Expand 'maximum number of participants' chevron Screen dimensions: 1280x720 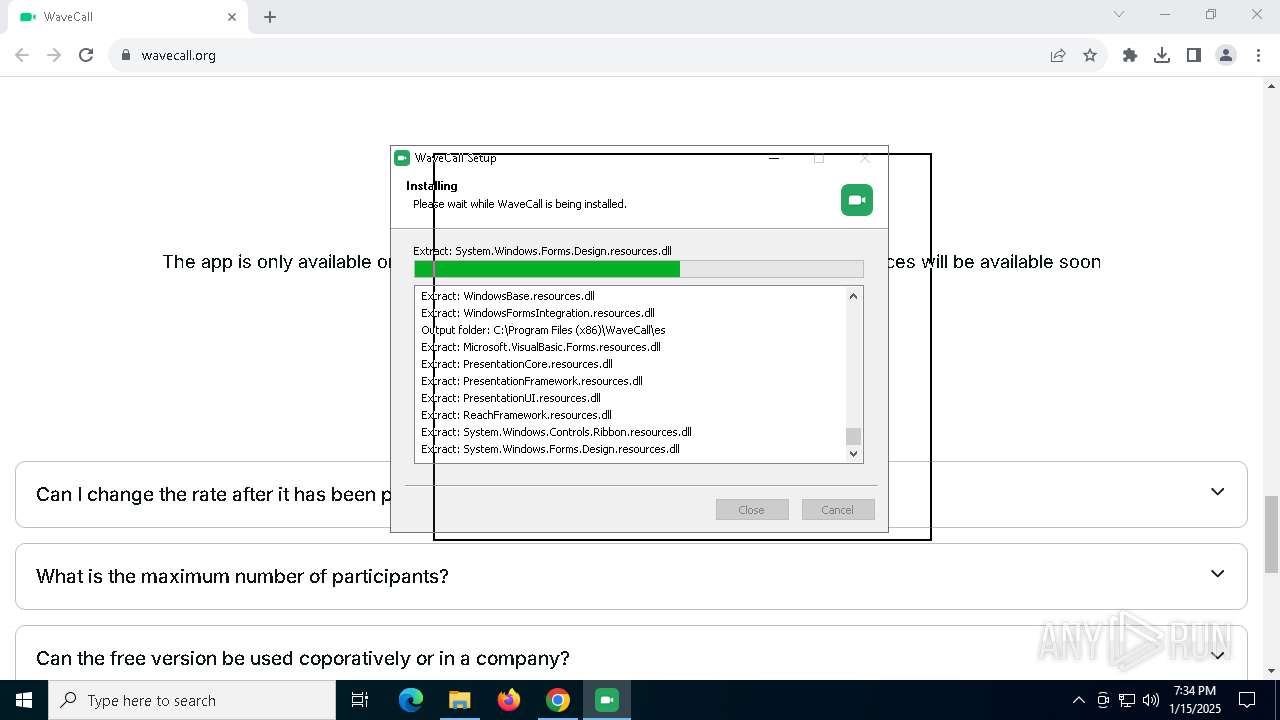(1217, 574)
